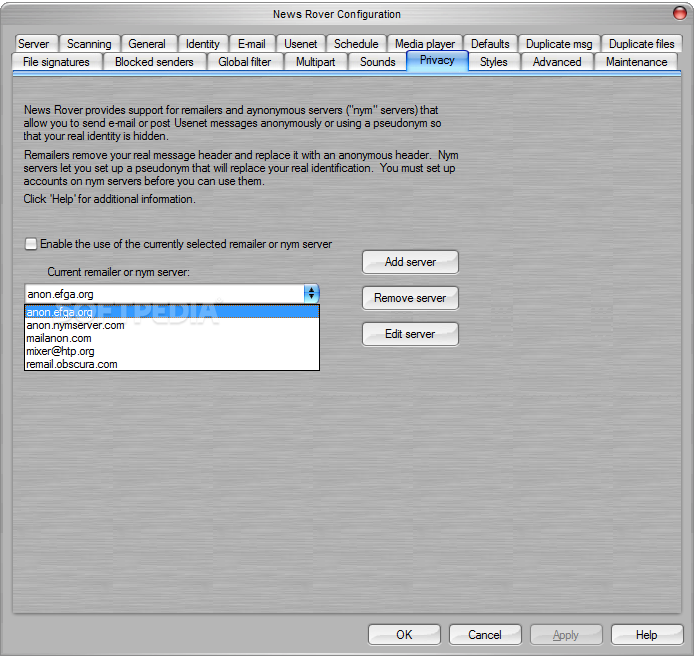Switch to the Styles tab

click(x=494, y=62)
